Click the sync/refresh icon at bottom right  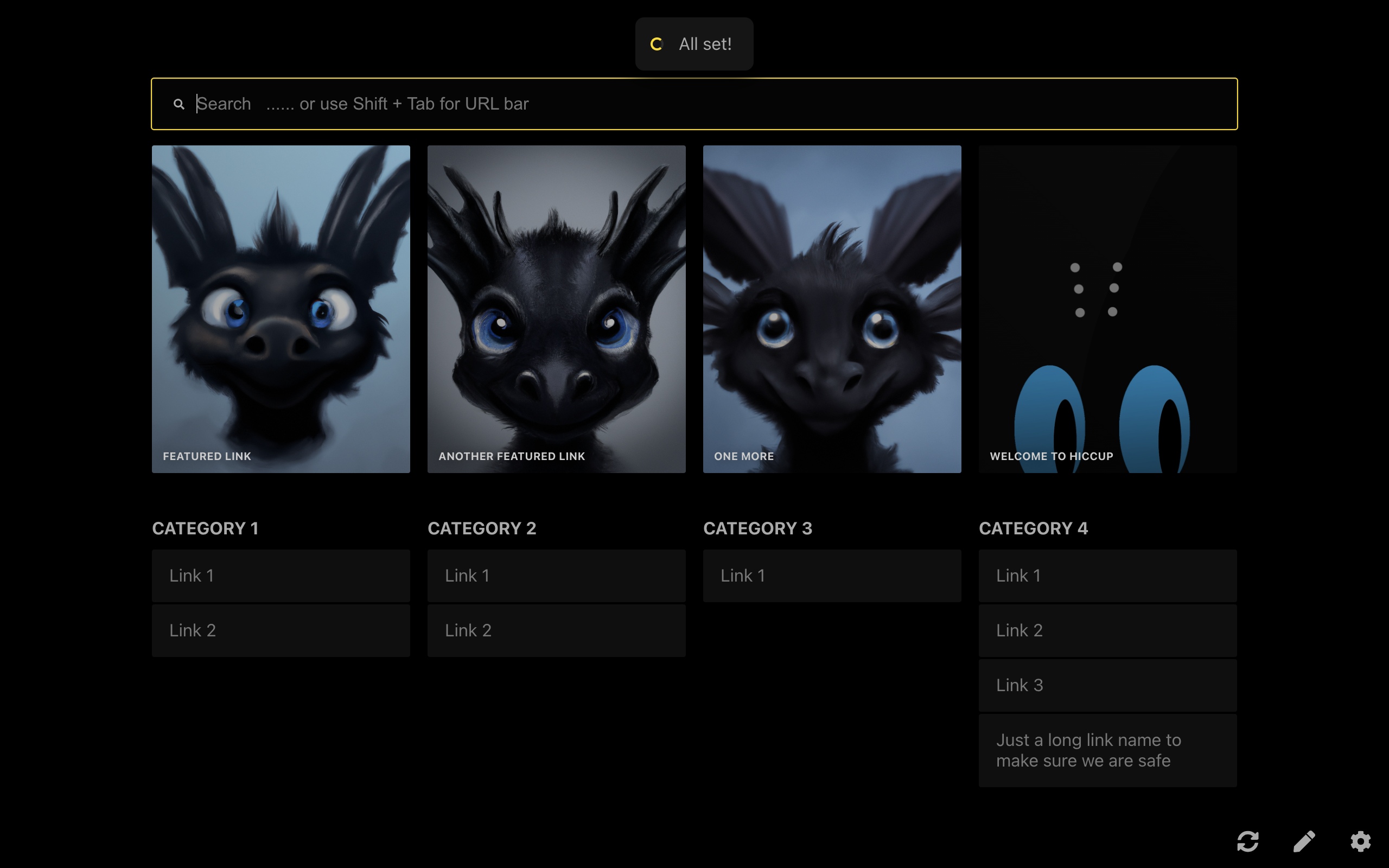click(x=1248, y=841)
